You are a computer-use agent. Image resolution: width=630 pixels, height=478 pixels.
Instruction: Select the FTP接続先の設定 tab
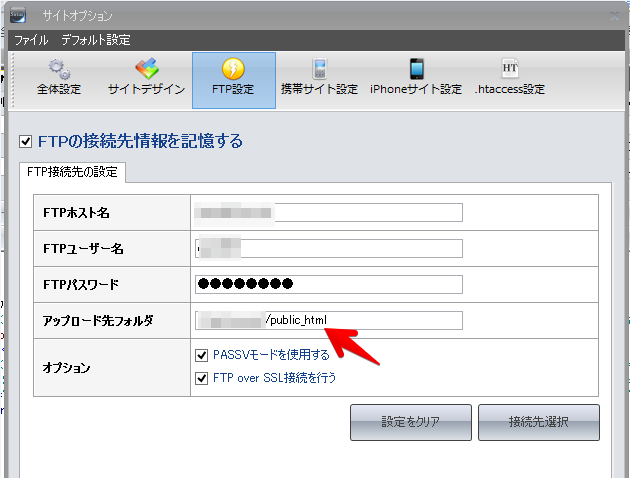coord(72,172)
